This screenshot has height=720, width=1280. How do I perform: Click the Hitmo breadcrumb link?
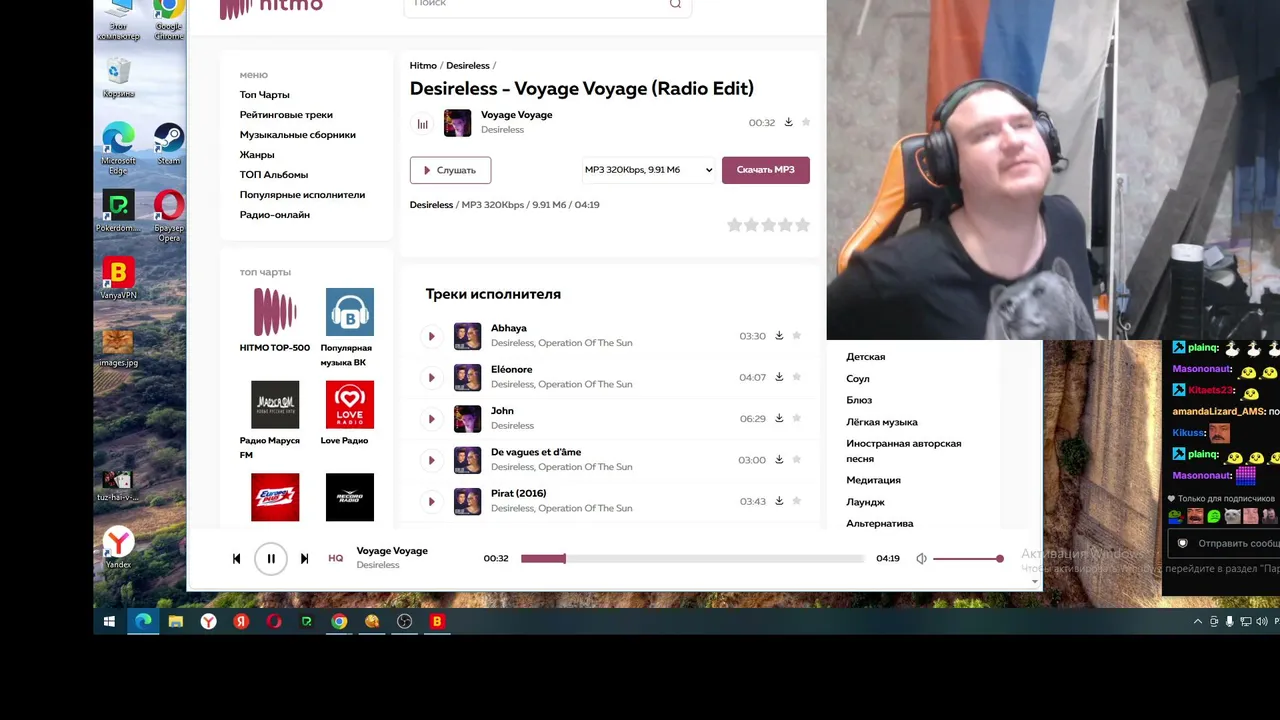click(423, 66)
